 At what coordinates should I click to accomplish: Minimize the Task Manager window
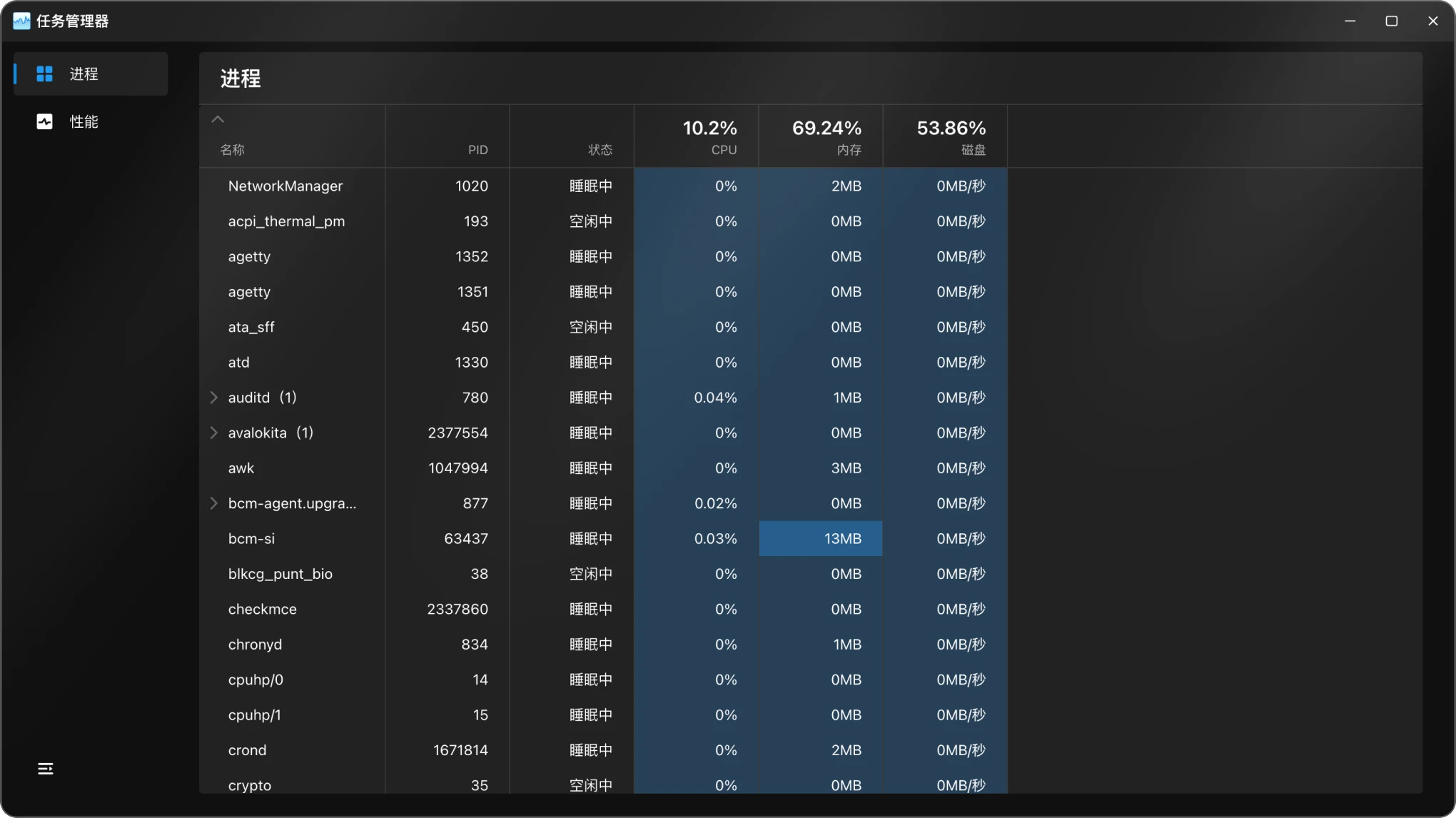[x=1350, y=21]
